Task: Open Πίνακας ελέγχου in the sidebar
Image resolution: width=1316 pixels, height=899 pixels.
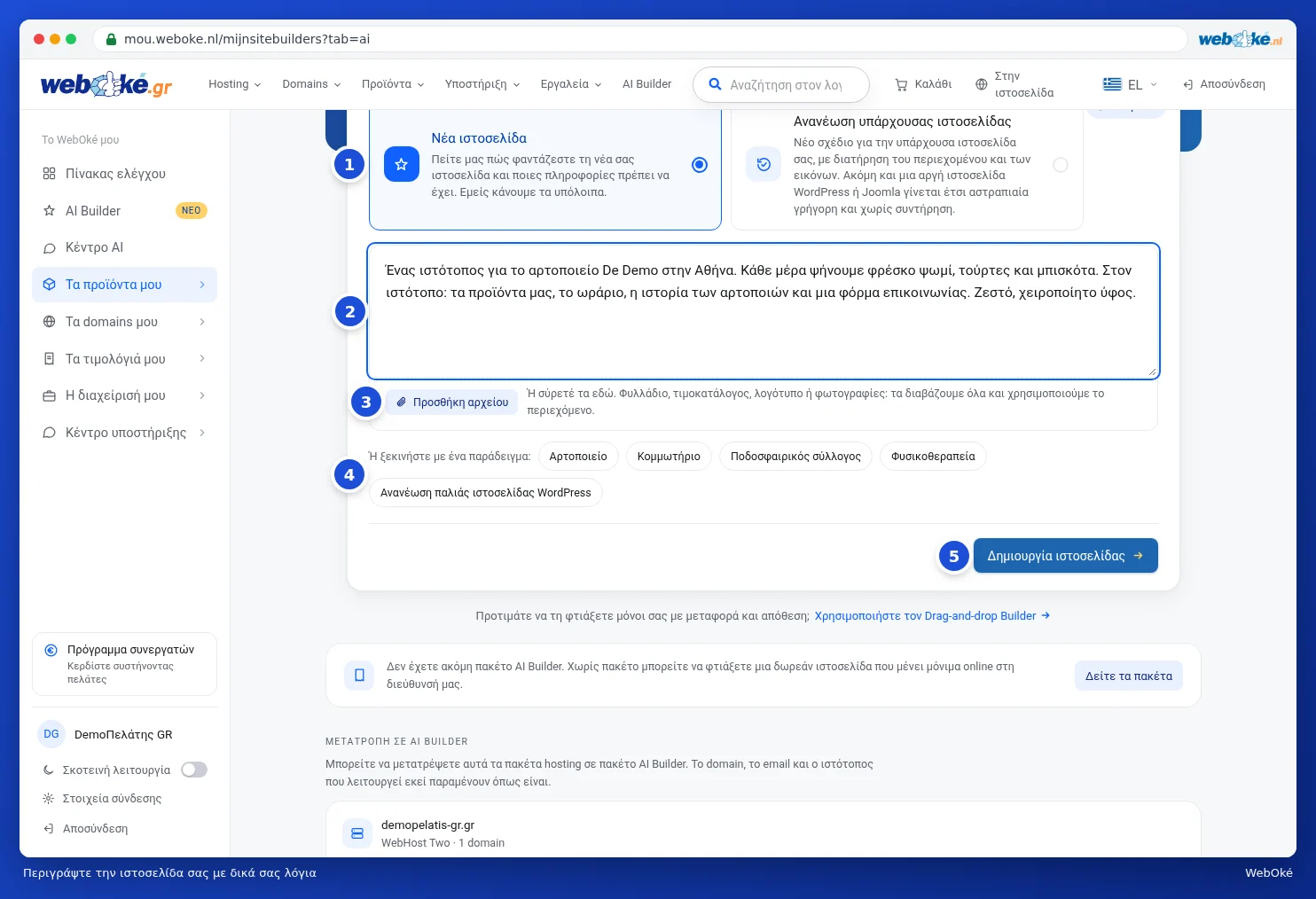Action: click(124, 174)
